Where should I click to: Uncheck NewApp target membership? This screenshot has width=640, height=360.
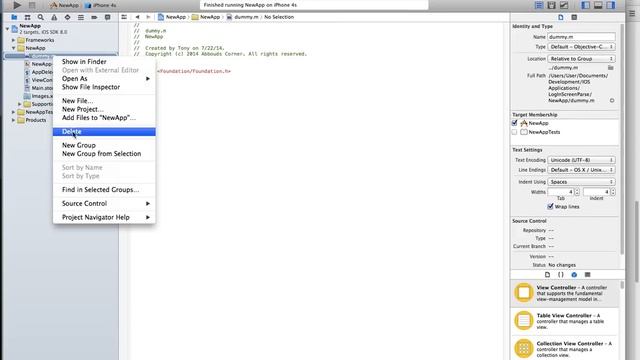514,123
